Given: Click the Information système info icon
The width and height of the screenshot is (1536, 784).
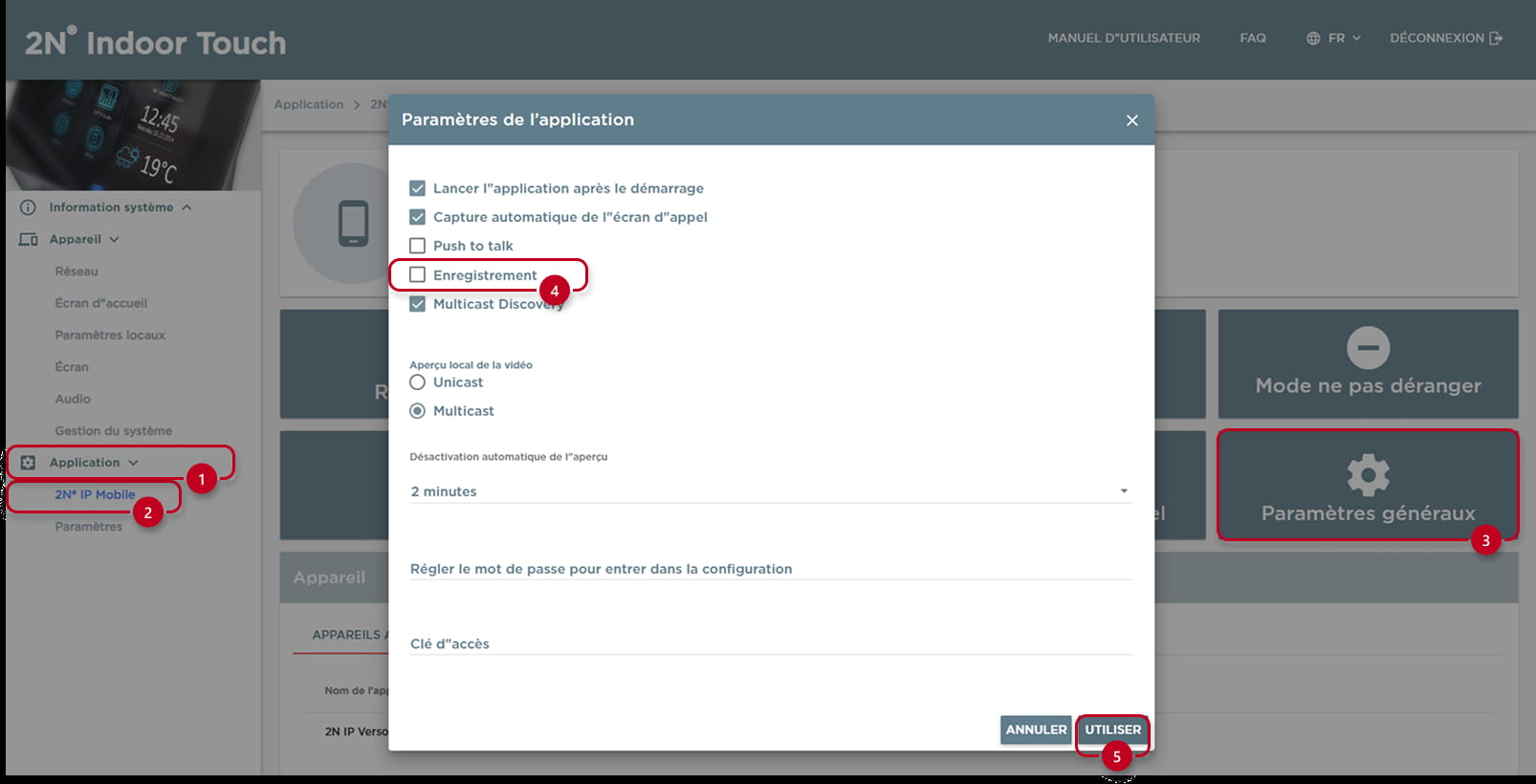Looking at the screenshot, I should pos(28,207).
